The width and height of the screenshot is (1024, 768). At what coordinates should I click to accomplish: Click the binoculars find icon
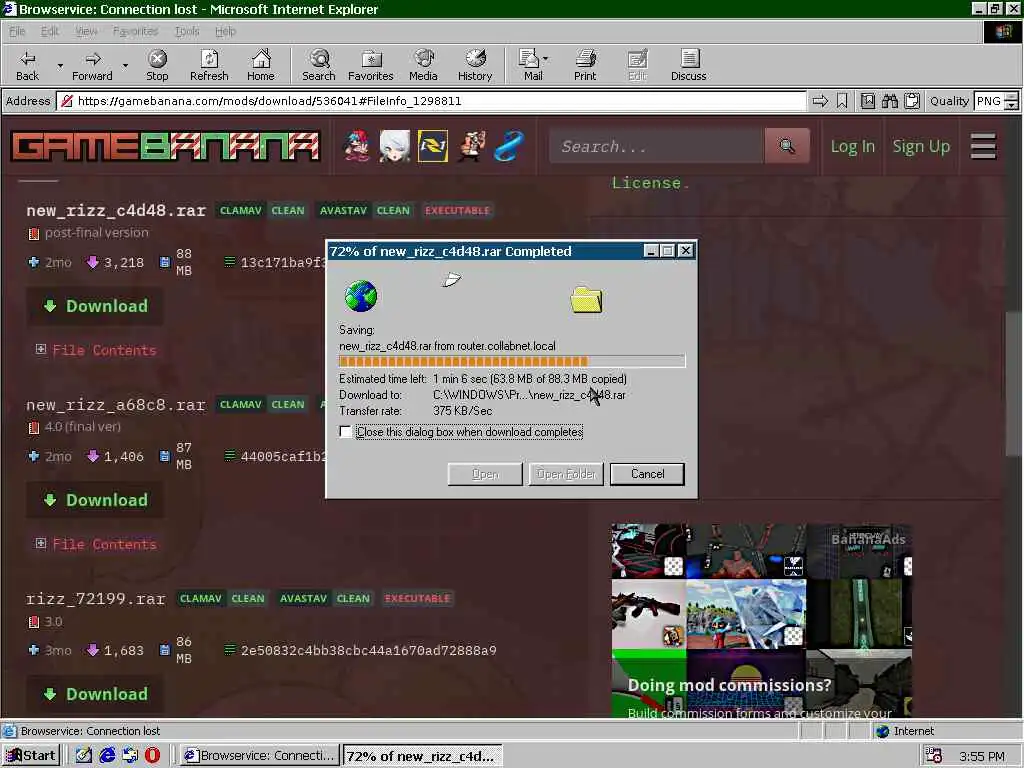click(889, 101)
